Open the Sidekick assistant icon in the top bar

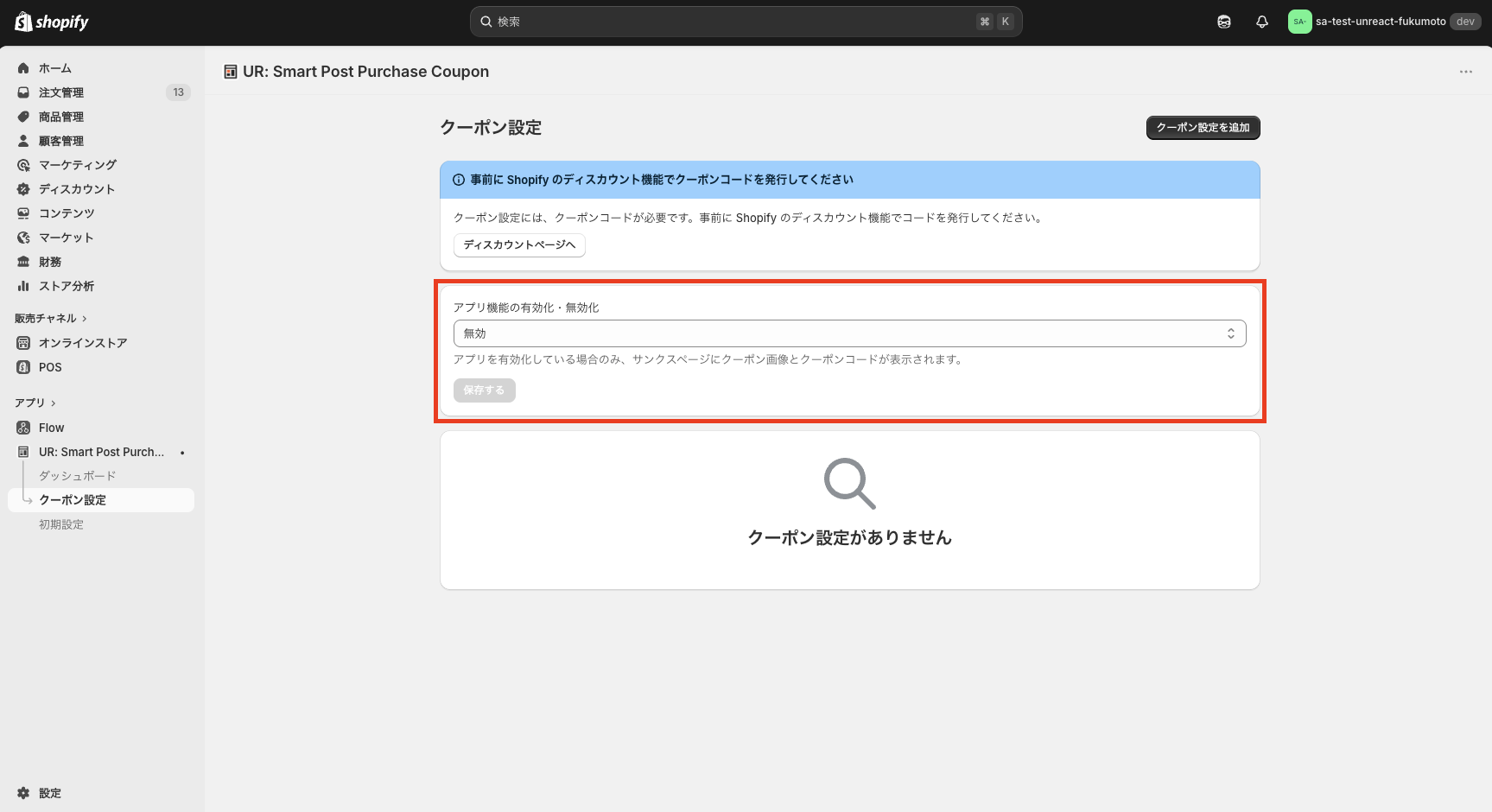(x=1224, y=22)
